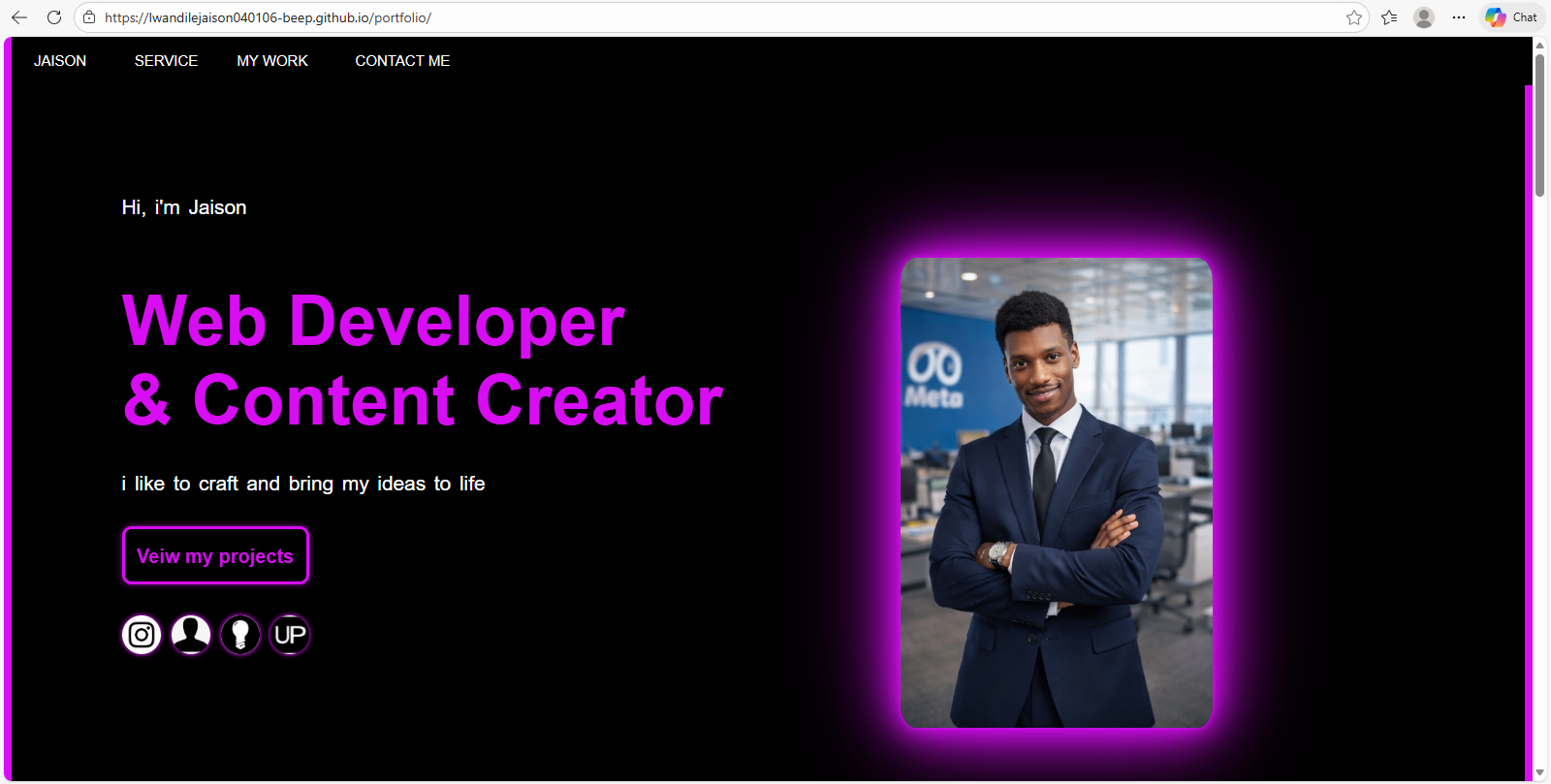
Task: Click the lightbulb social icon
Action: point(240,635)
